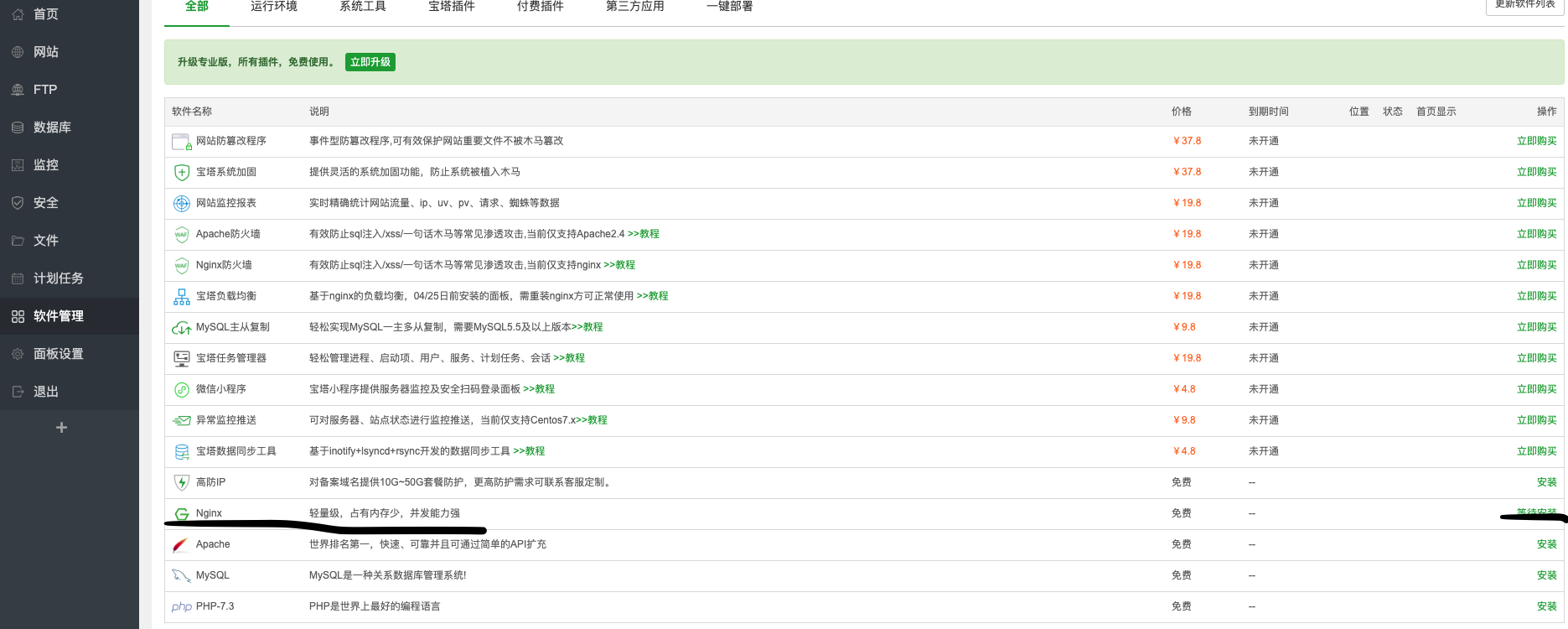1568x629 pixels.
Task: Open the 系统工具 tab
Action: [x=363, y=6]
